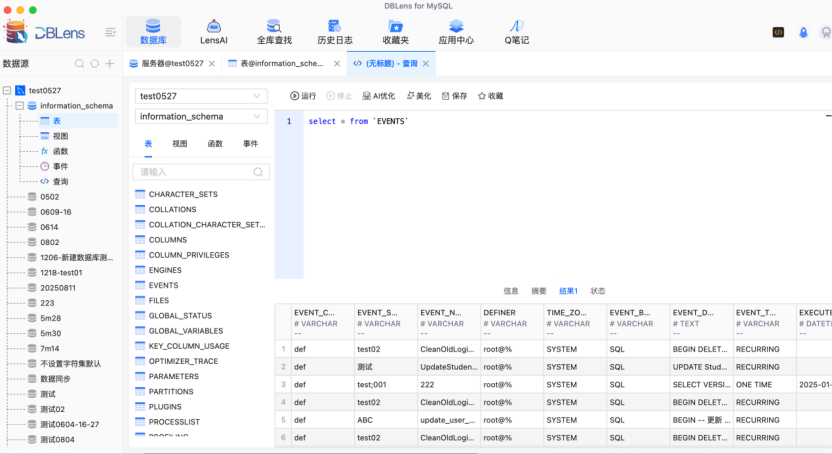Viewport: 832px width, 454px height.
Task: Collapse the sidebar with the menu icon
Action: [110, 32]
